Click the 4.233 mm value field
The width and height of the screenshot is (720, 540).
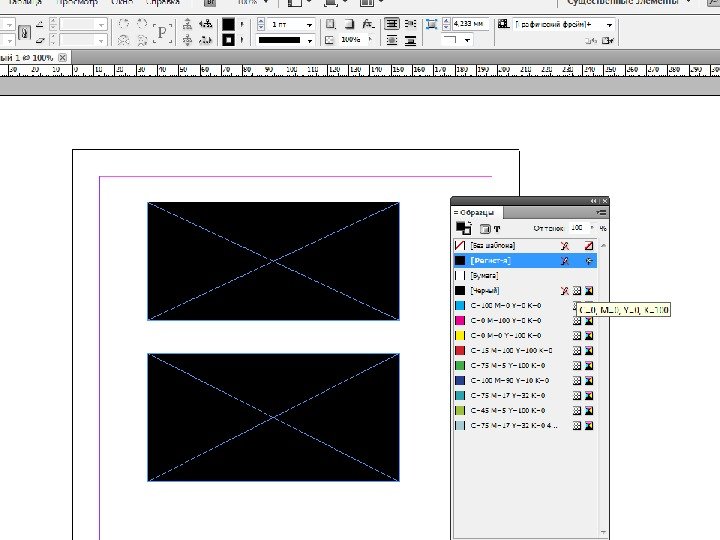pyautogui.click(x=467, y=23)
